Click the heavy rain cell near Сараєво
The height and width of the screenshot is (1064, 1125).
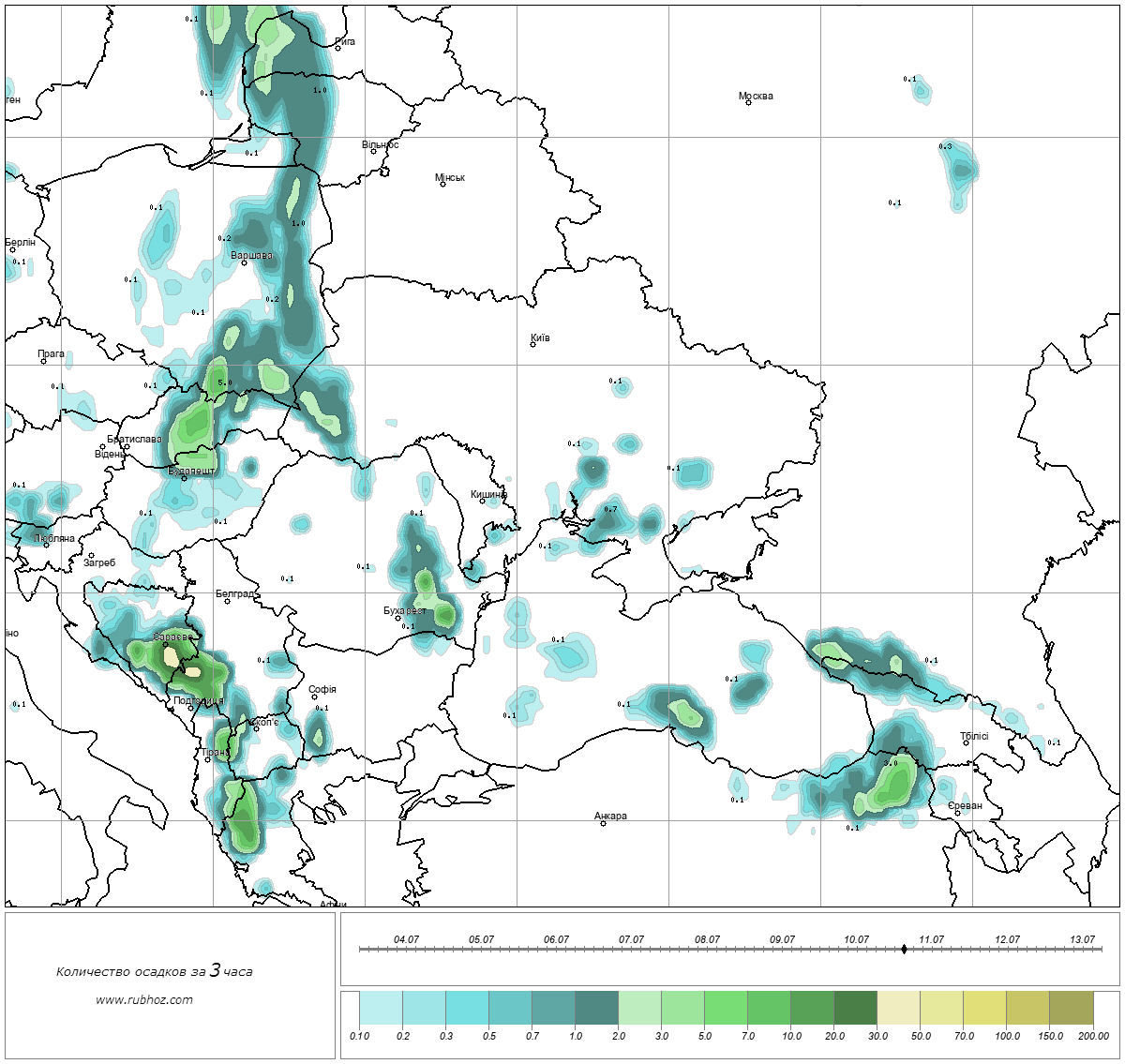tap(190, 670)
